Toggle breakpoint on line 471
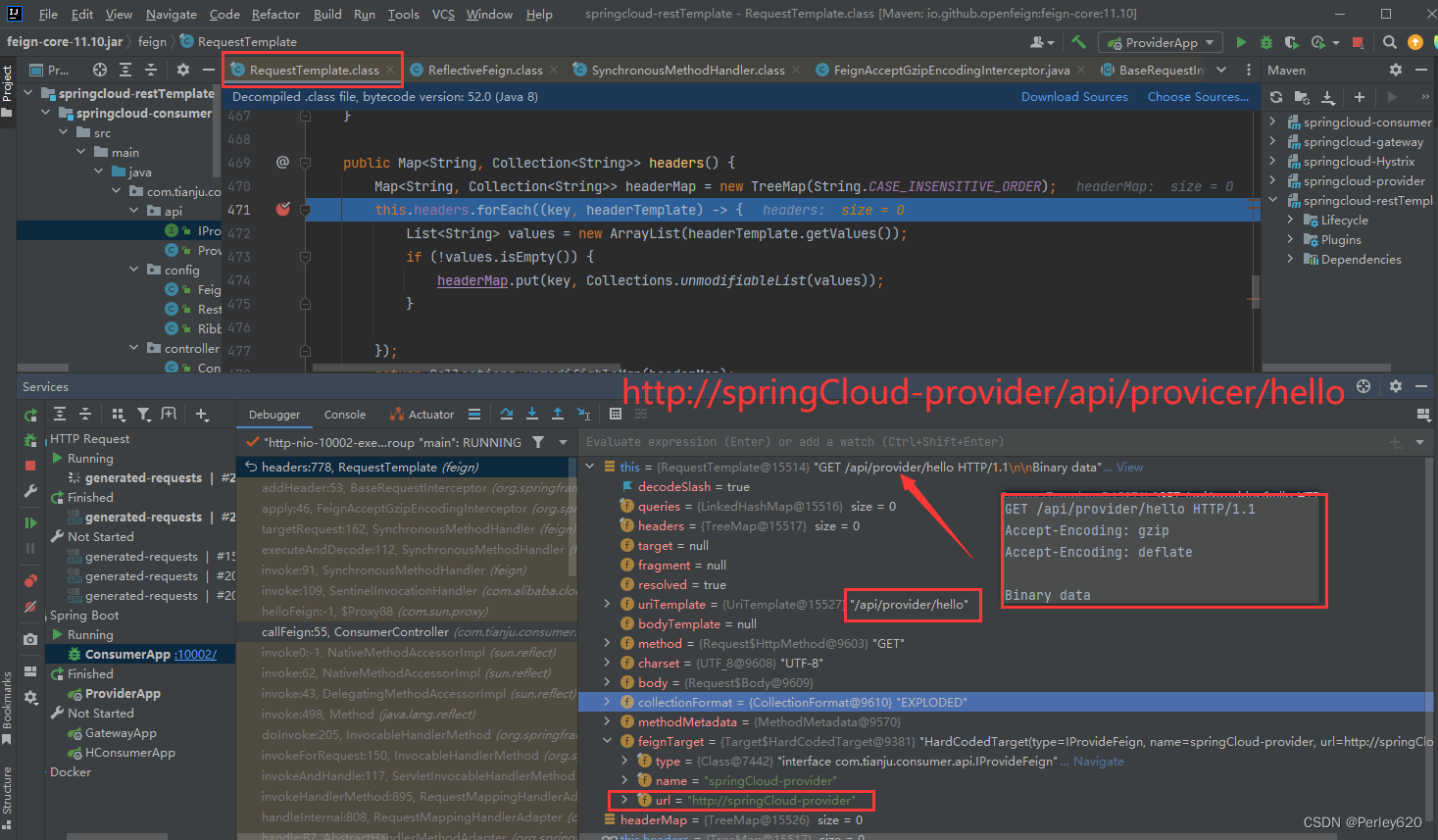 click(283, 210)
